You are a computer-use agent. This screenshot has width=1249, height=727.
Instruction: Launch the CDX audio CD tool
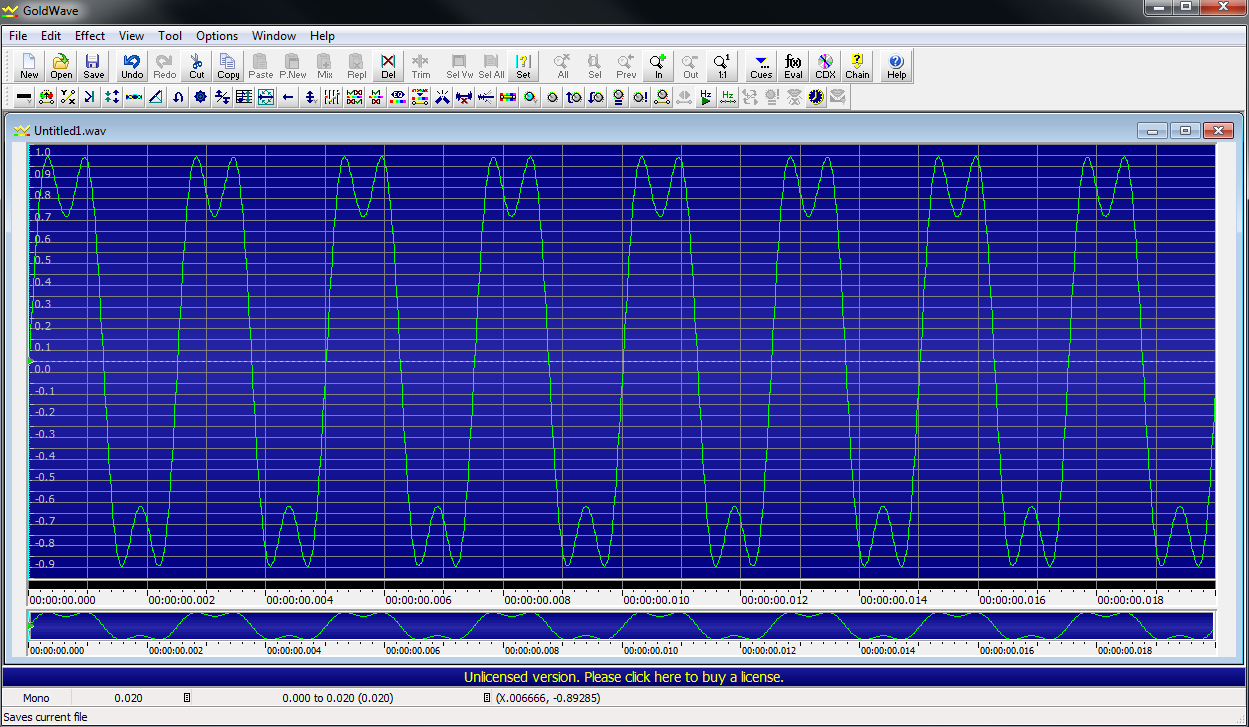[x=825, y=65]
